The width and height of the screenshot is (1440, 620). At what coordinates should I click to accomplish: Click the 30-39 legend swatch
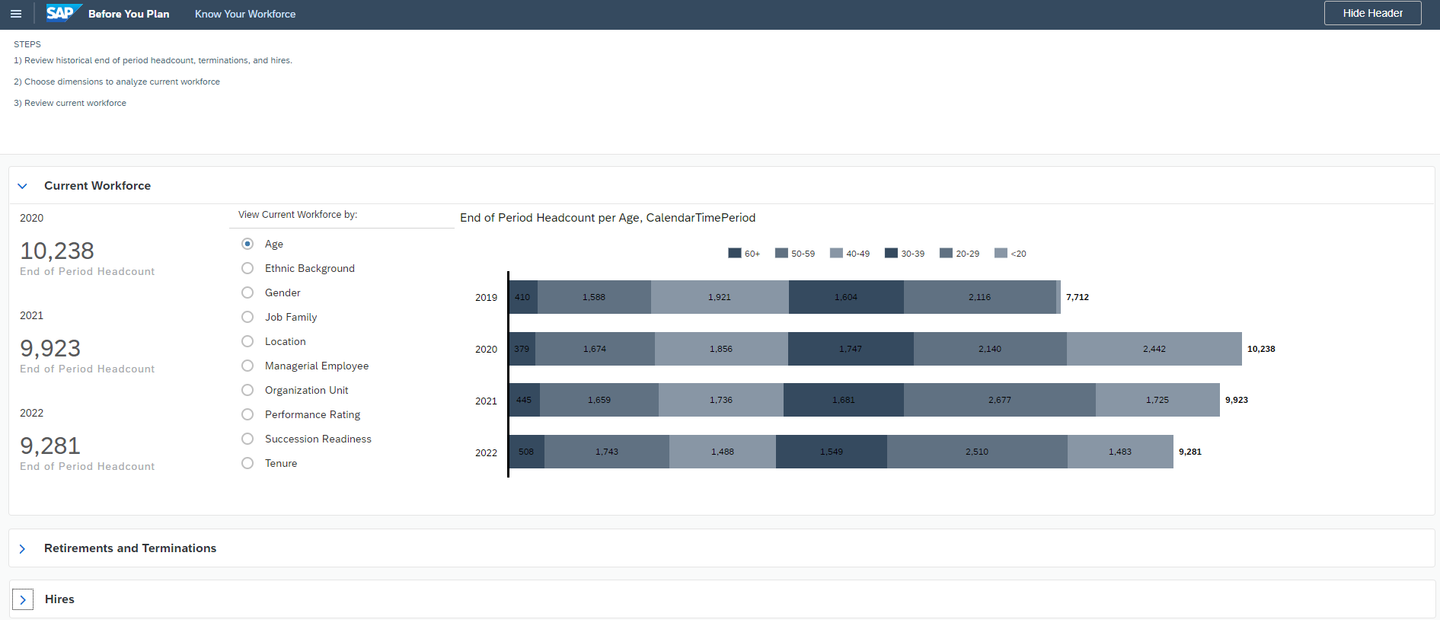891,254
